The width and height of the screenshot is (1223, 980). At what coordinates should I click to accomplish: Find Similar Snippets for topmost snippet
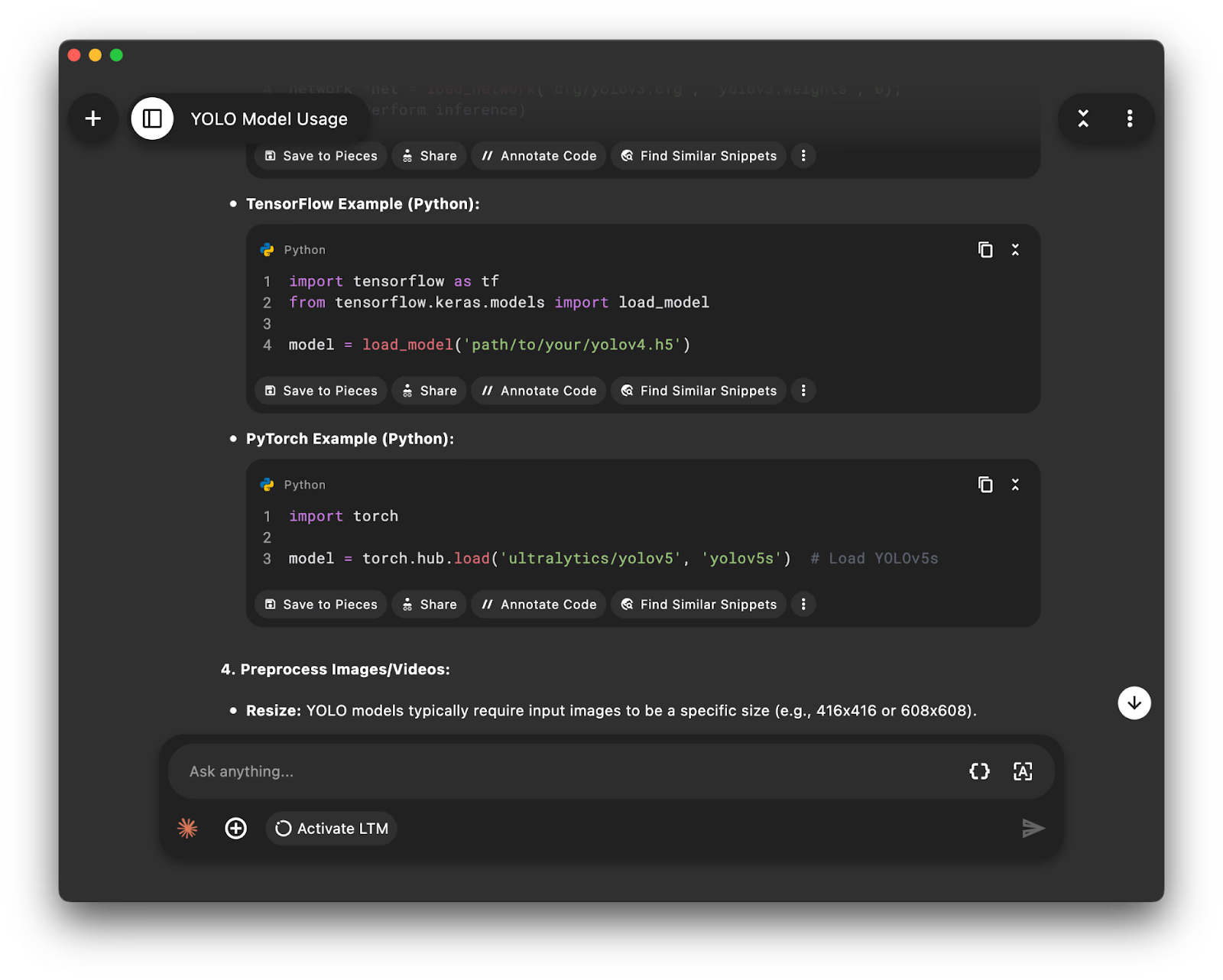699,156
